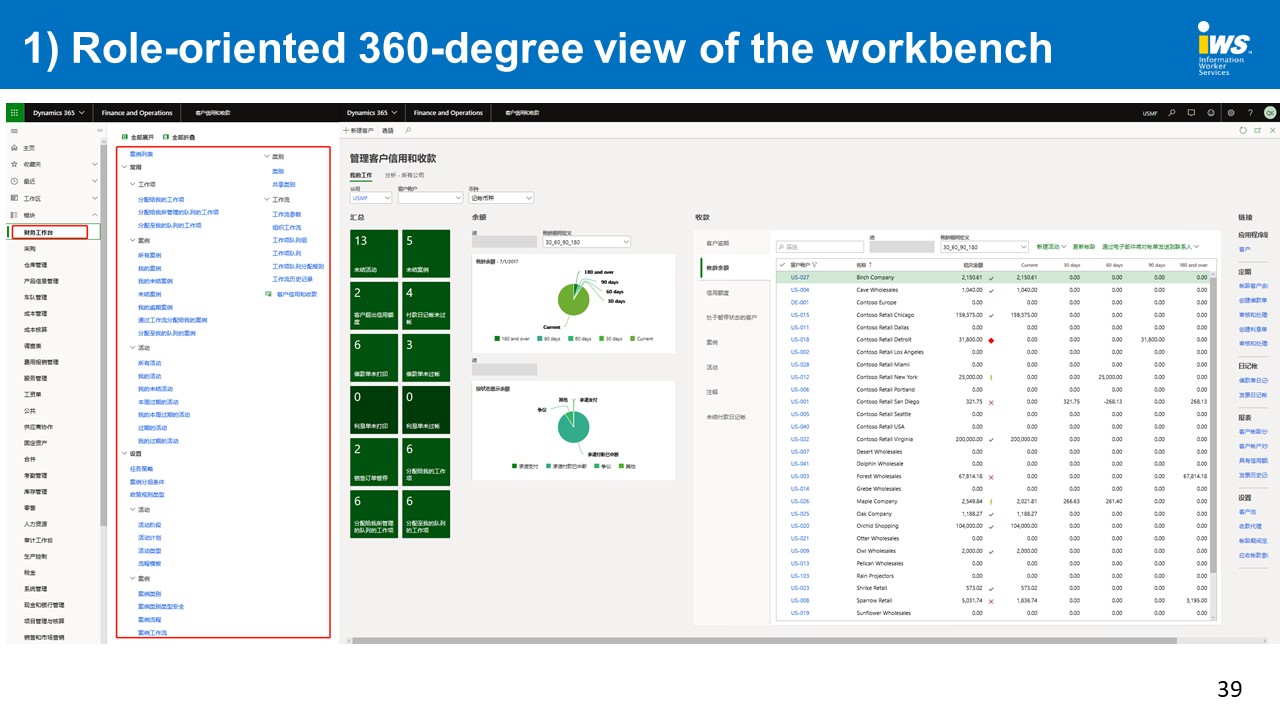This screenshot has height=720, width=1280.
Task: Click the tile showing 5 未结案例
Action: click(x=425, y=255)
